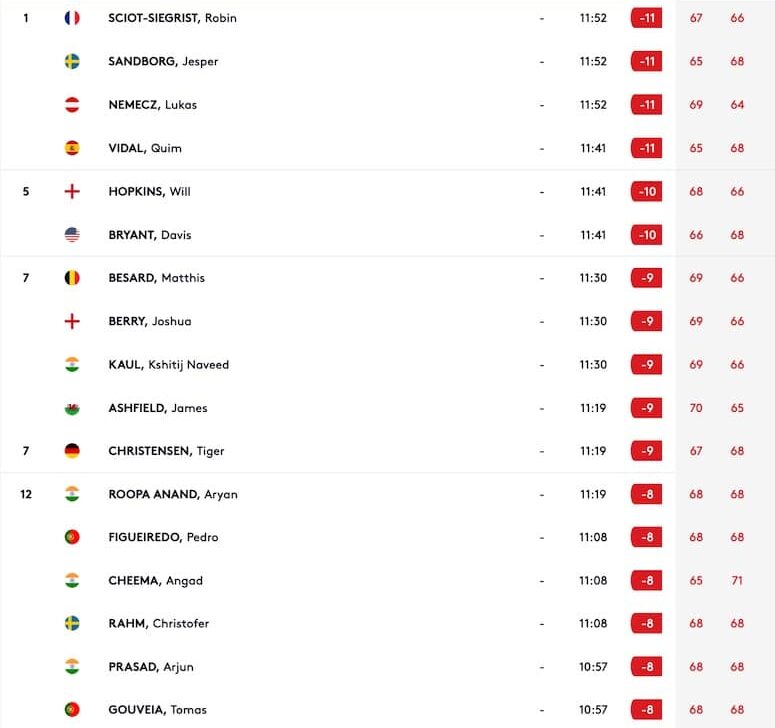This screenshot has height=728, width=775.
Task: Click the French flag beside Sciot-Siegrist
Action: point(72,18)
